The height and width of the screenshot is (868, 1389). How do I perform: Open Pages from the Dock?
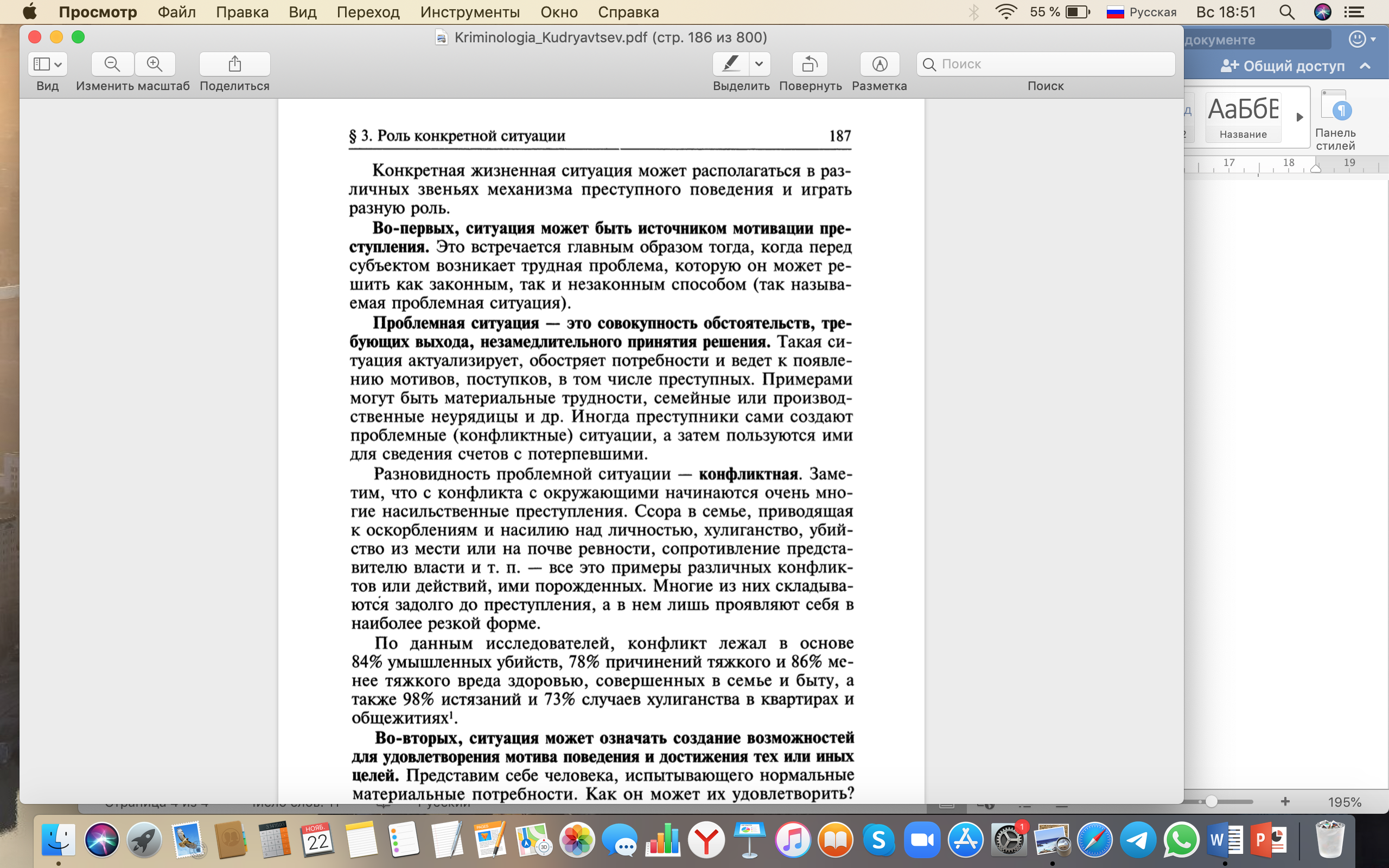click(490, 840)
